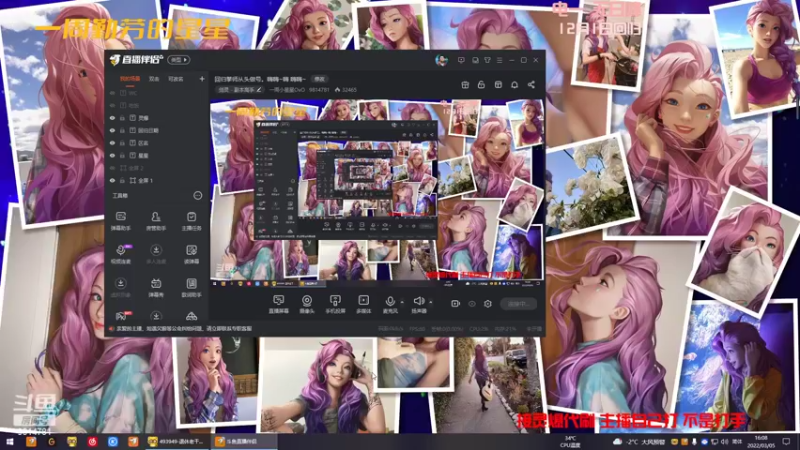This screenshot has height=450, width=800.
Task: Hide the 全屏 1 source layer
Action: point(112,181)
